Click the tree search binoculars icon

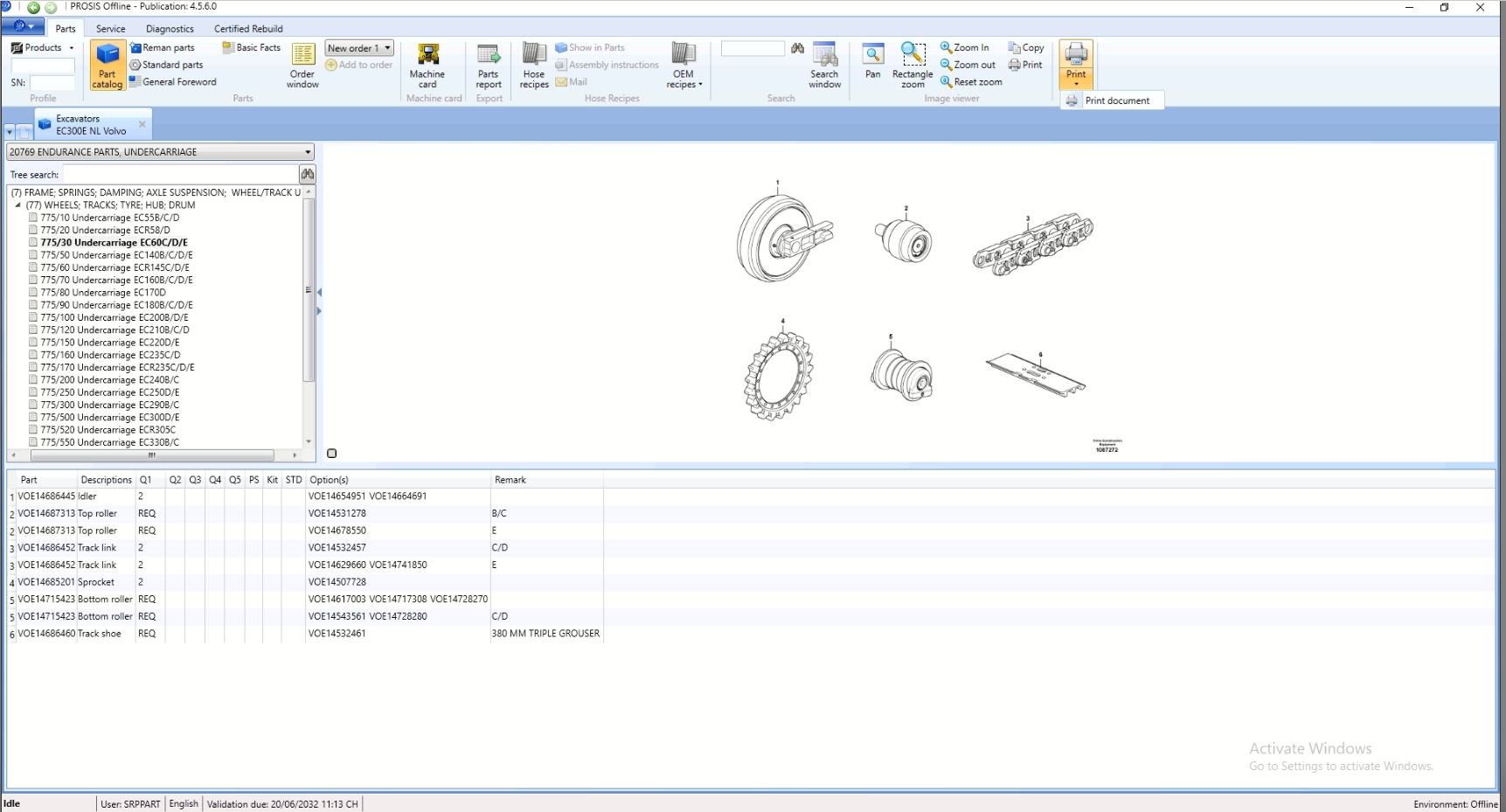pyautogui.click(x=308, y=174)
